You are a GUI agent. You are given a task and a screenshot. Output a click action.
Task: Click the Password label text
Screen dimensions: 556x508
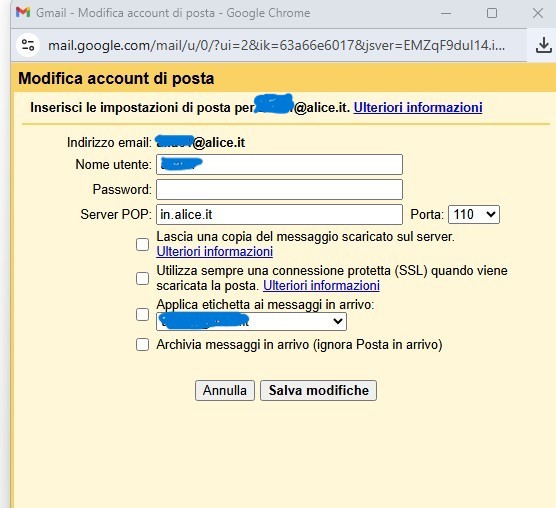(x=122, y=189)
